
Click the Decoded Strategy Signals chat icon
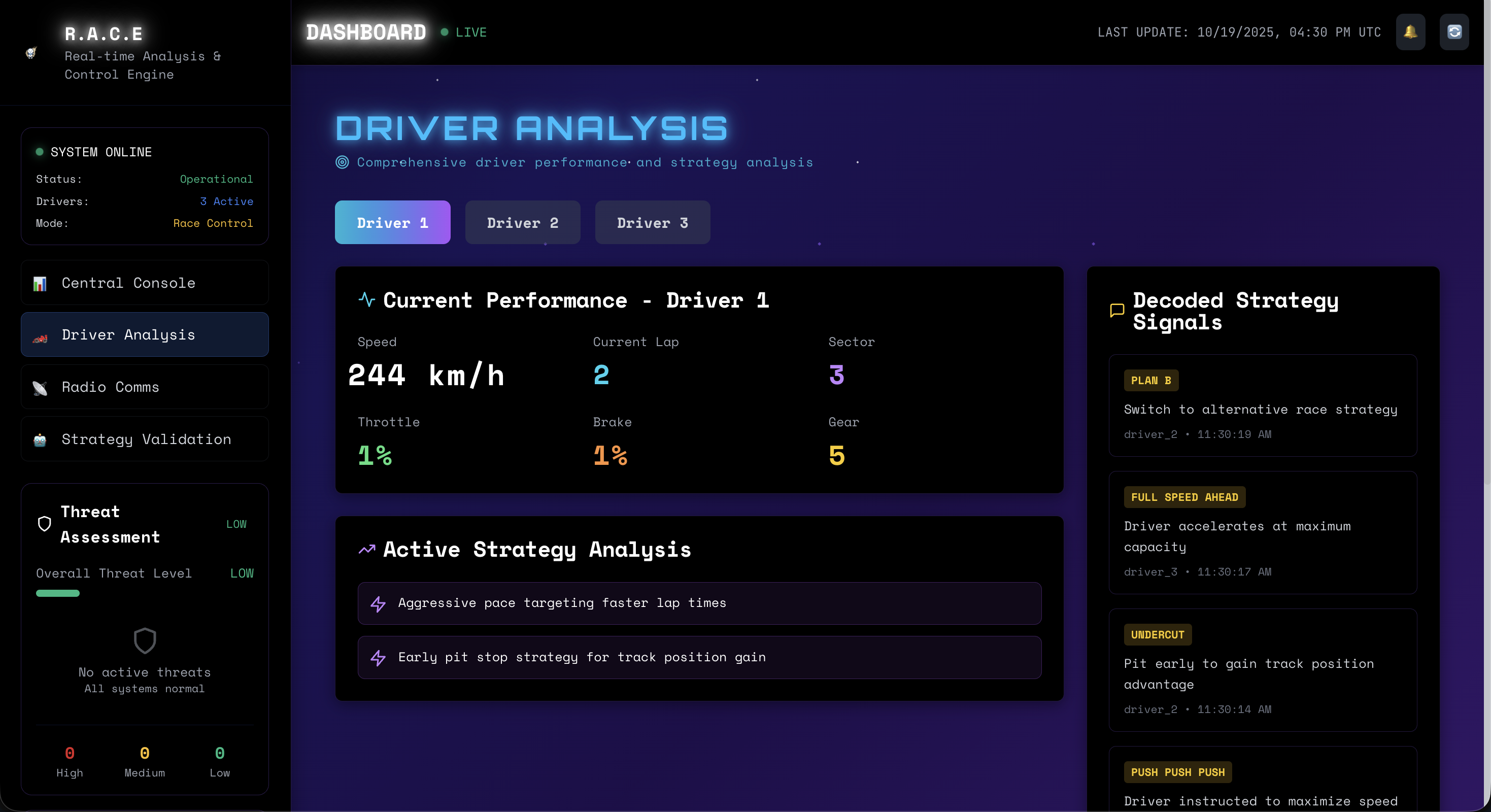point(1116,311)
